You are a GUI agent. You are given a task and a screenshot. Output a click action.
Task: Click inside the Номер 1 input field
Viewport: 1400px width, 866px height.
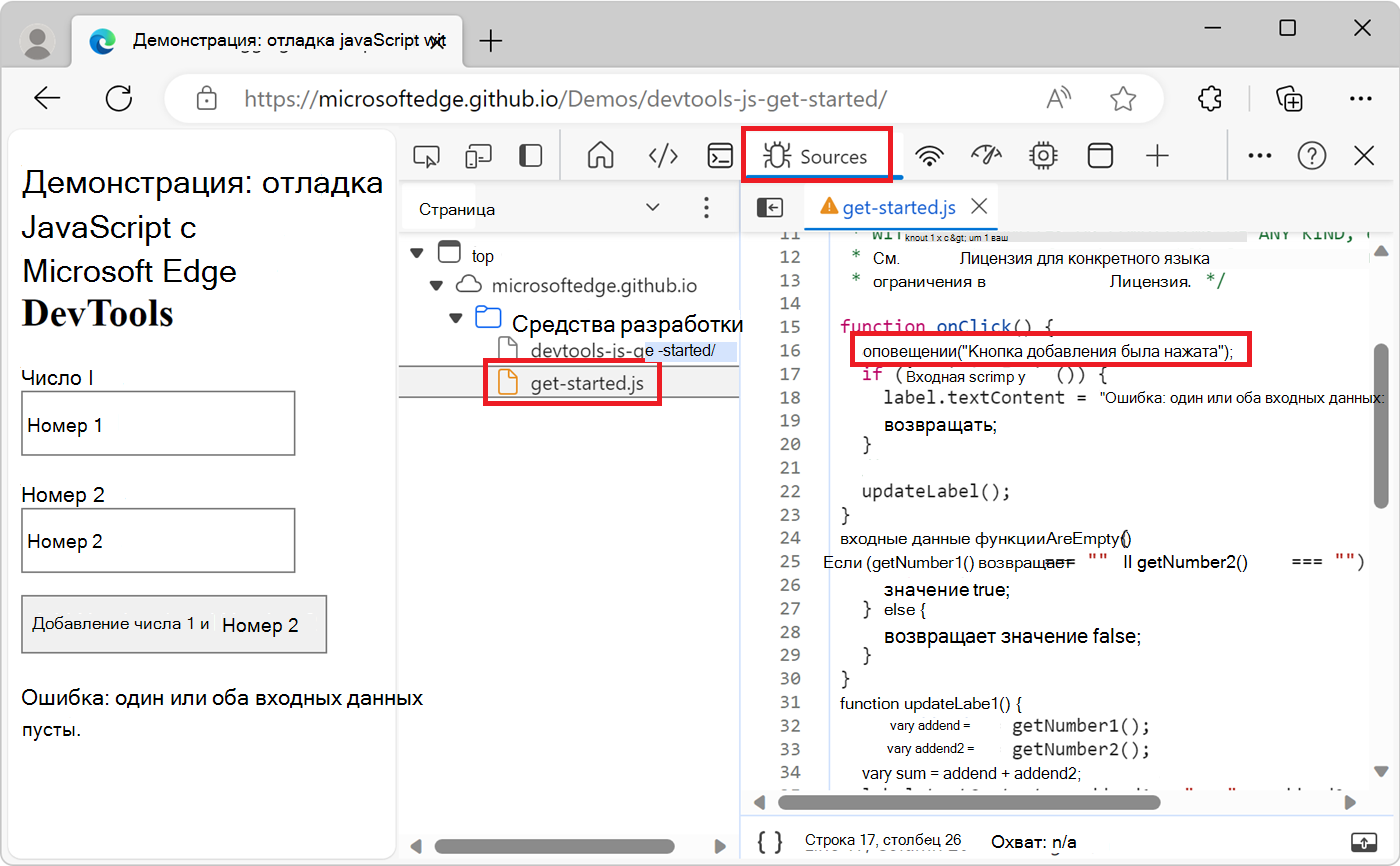pos(158,423)
